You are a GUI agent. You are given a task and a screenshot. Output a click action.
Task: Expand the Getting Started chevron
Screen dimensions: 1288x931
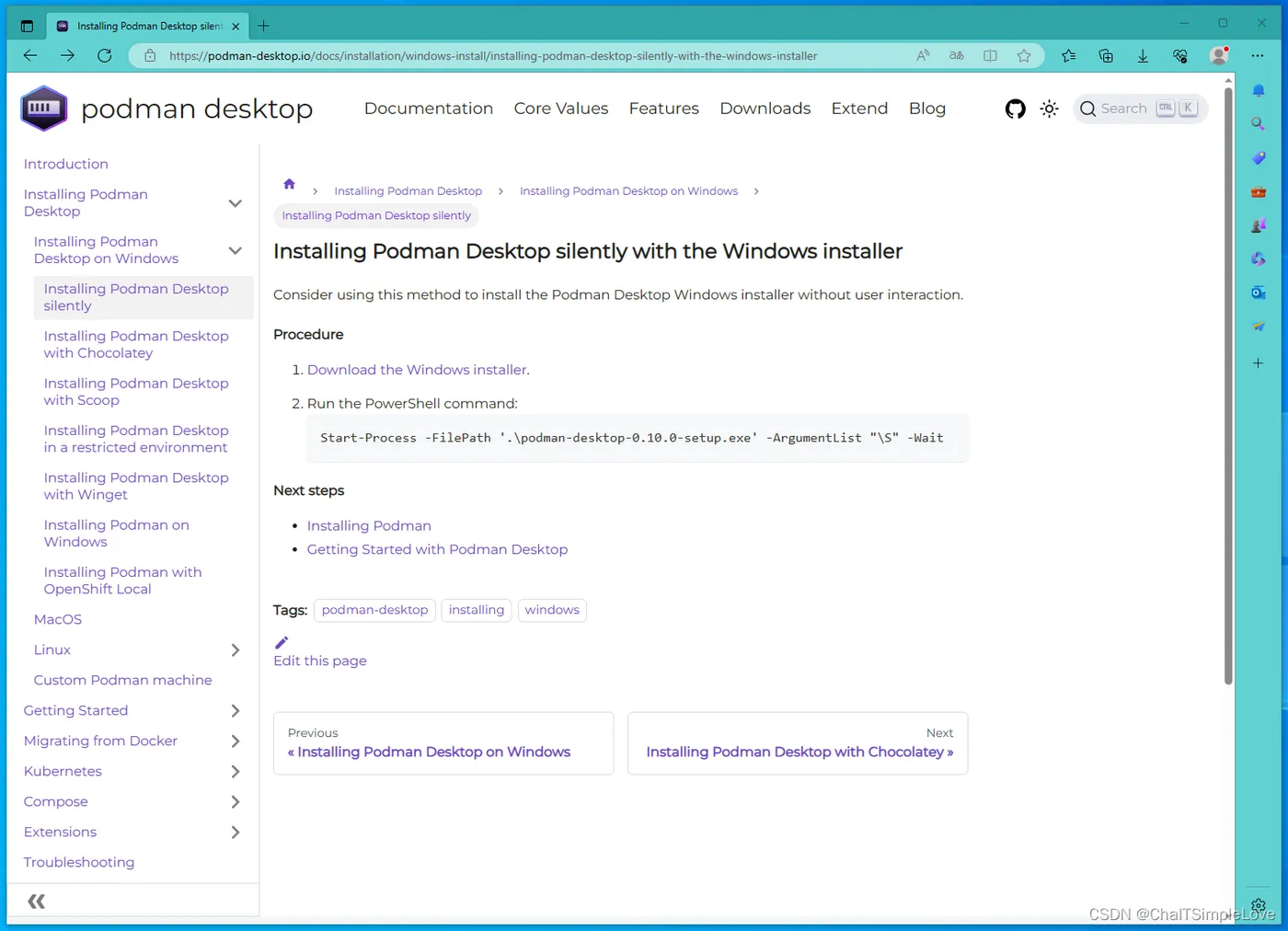point(236,711)
